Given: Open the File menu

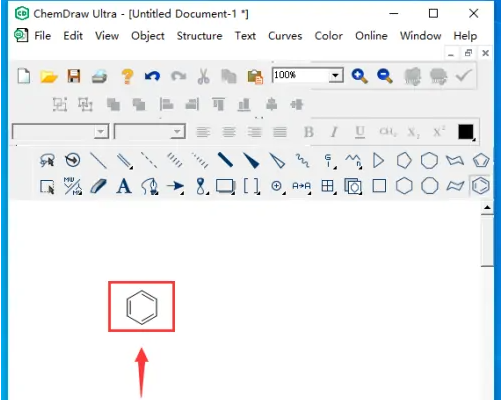Looking at the screenshot, I should 43,36.
